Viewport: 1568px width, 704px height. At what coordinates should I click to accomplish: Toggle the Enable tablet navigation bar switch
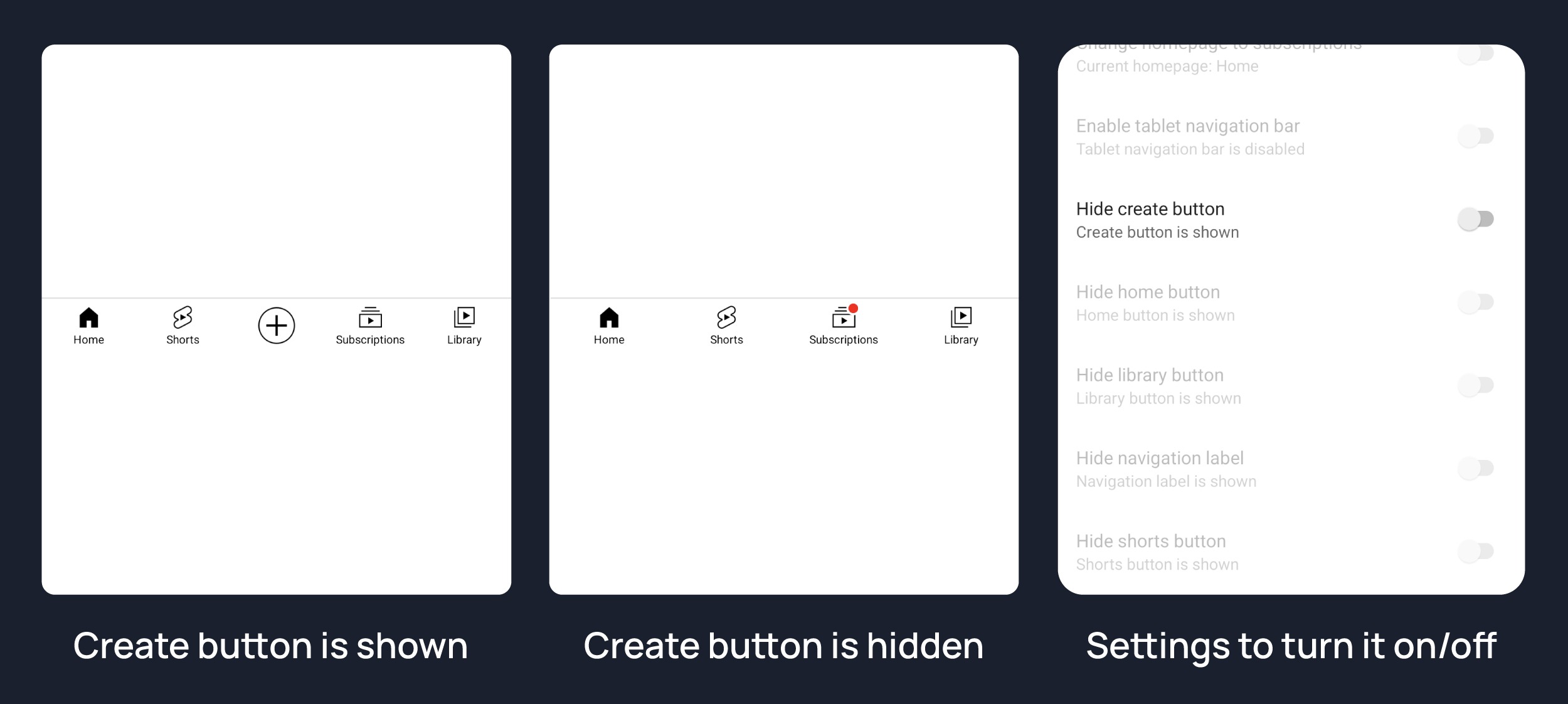pyautogui.click(x=1476, y=136)
